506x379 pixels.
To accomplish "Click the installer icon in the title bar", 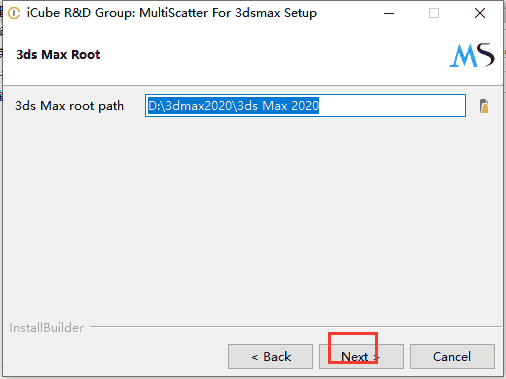I will pos(14,13).
